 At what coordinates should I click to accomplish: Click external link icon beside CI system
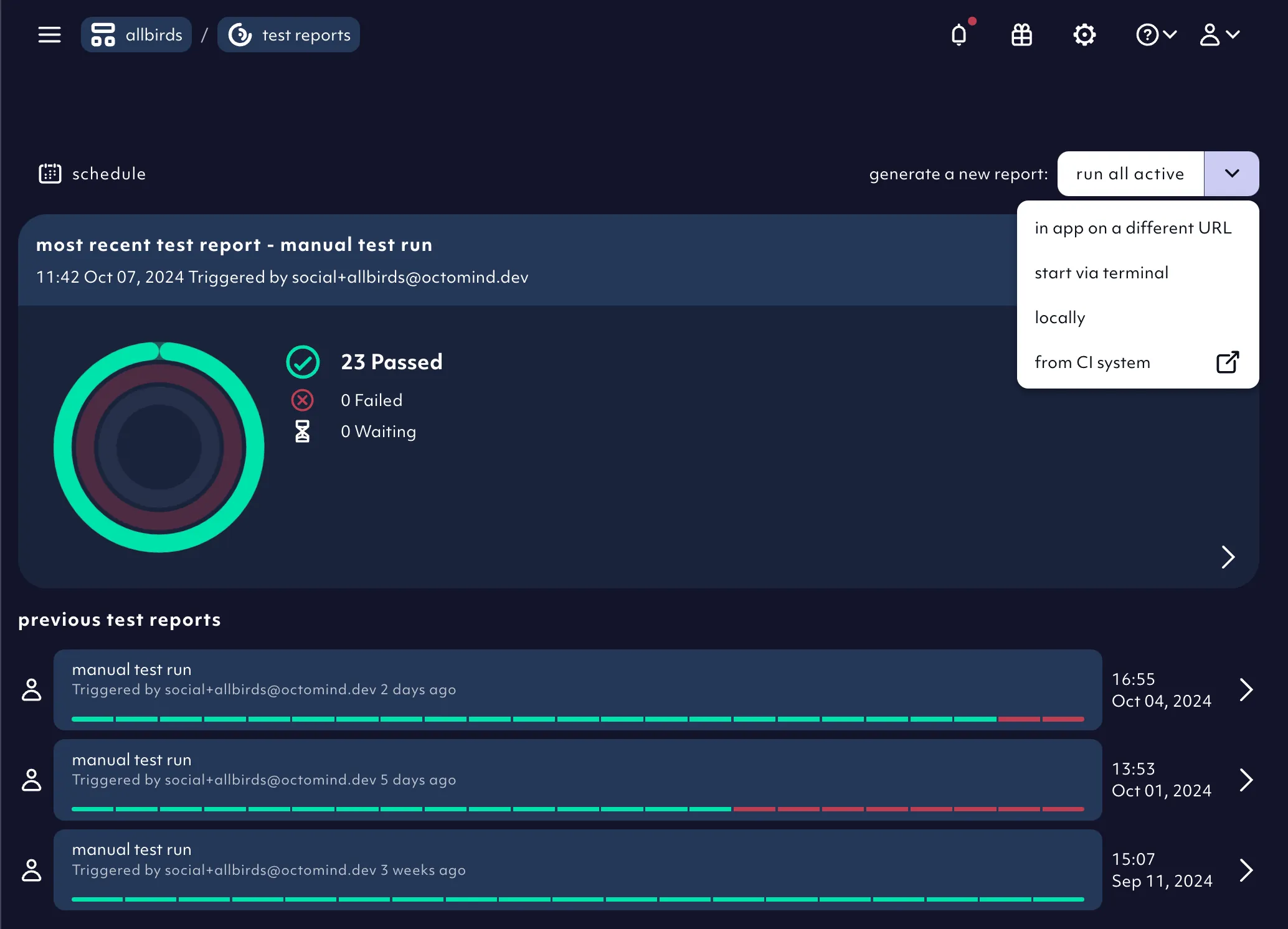(1227, 362)
